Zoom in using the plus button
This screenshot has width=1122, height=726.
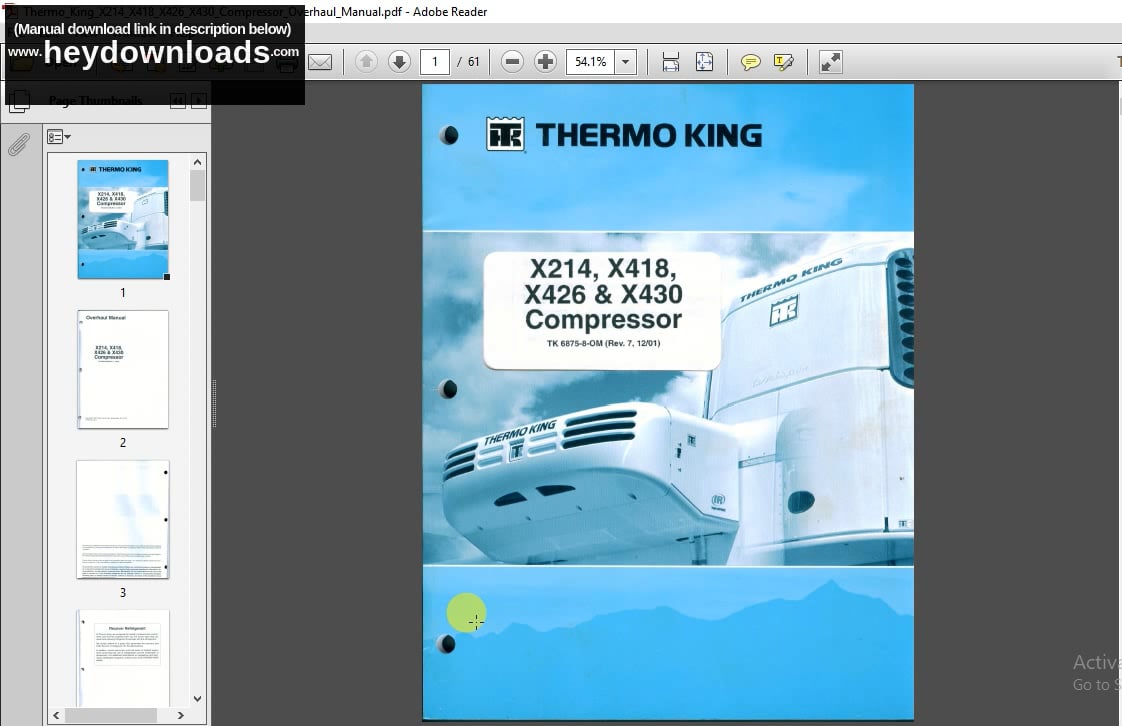pyautogui.click(x=545, y=62)
